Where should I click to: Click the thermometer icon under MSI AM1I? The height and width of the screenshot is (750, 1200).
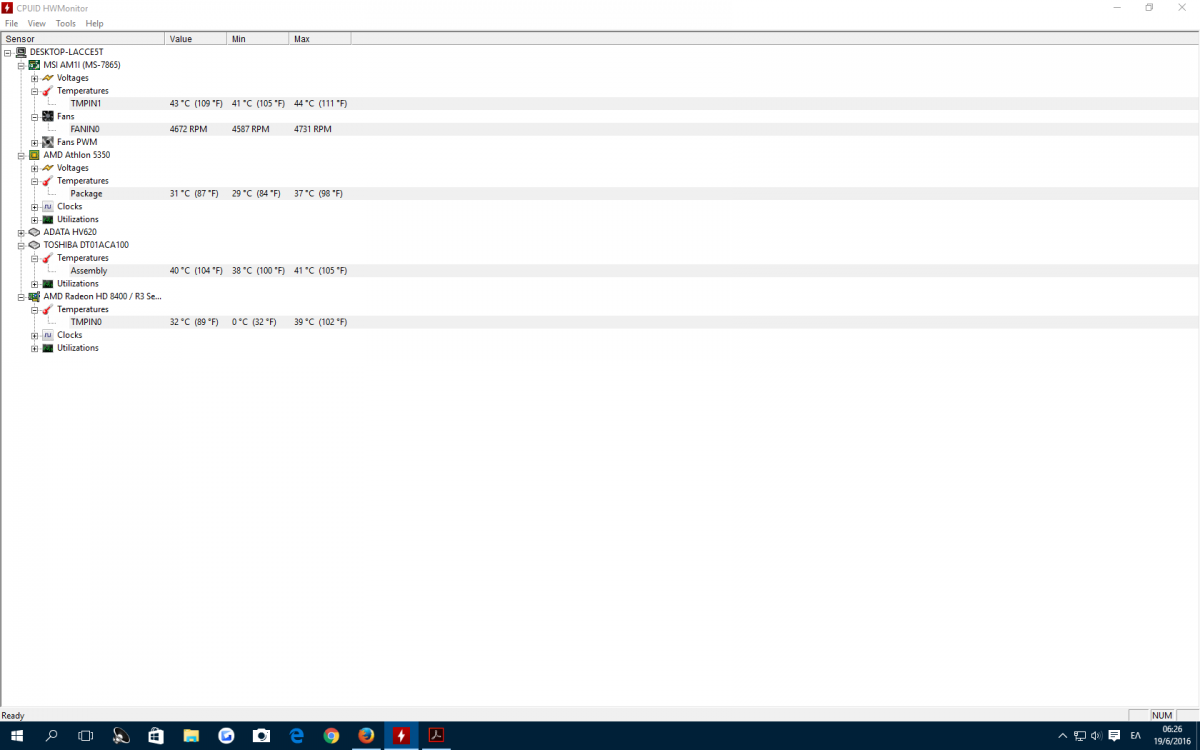(47, 91)
